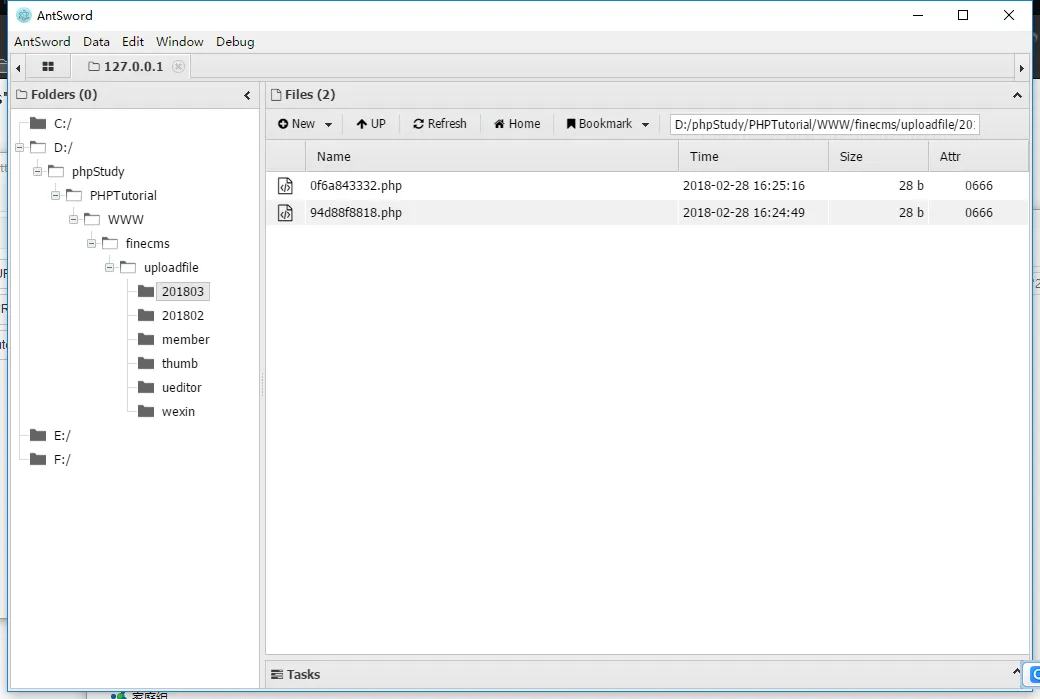
Task: Click the Tasks panel icon at bottom
Action: [277, 675]
